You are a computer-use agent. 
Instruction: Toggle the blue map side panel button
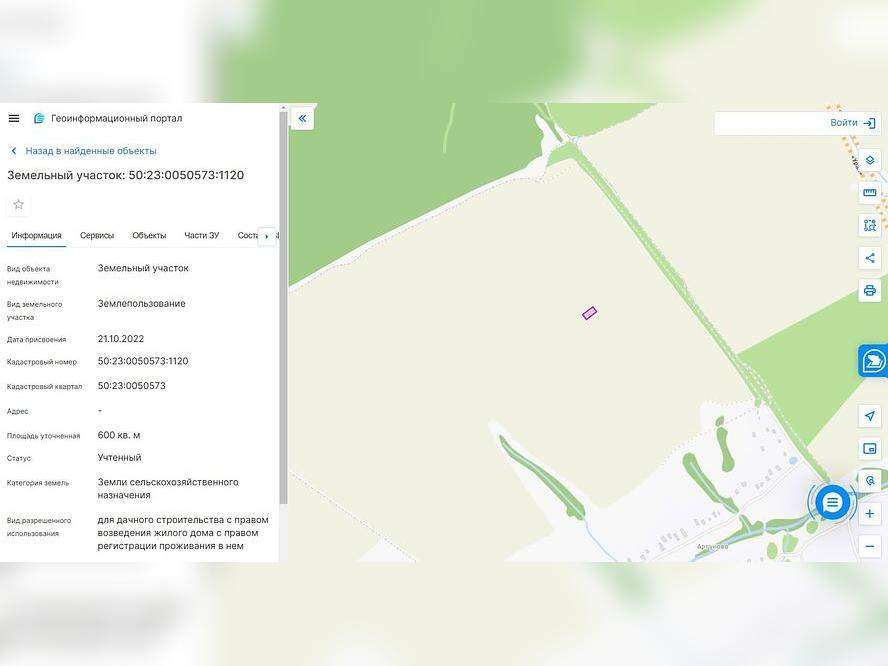point(872,360)
